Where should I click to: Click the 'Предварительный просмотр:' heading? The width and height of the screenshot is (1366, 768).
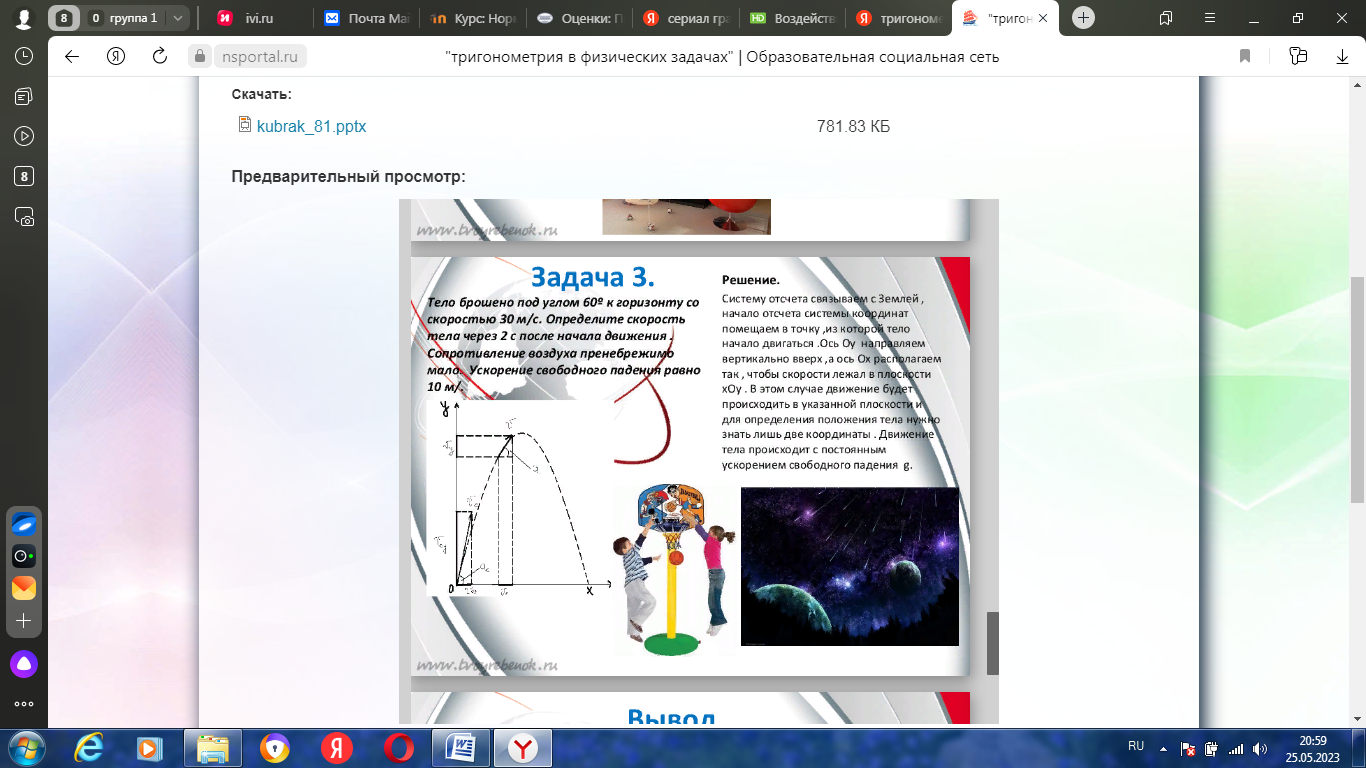coord(348,177)
